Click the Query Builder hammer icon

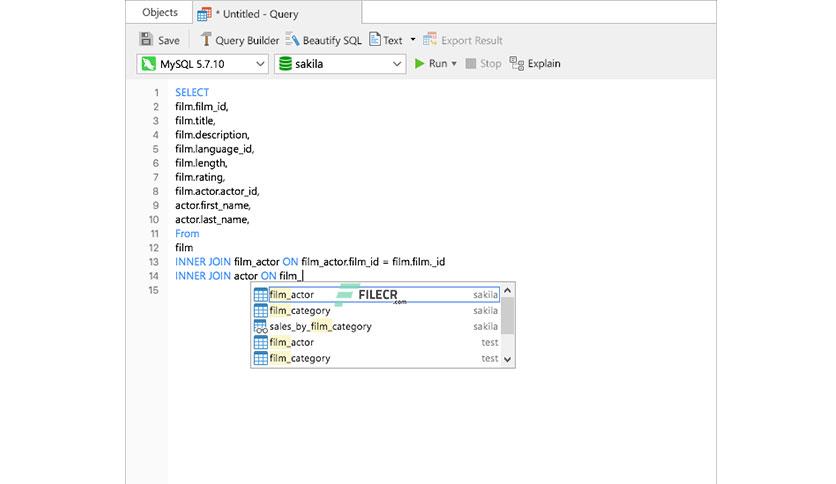coord(205,39)
